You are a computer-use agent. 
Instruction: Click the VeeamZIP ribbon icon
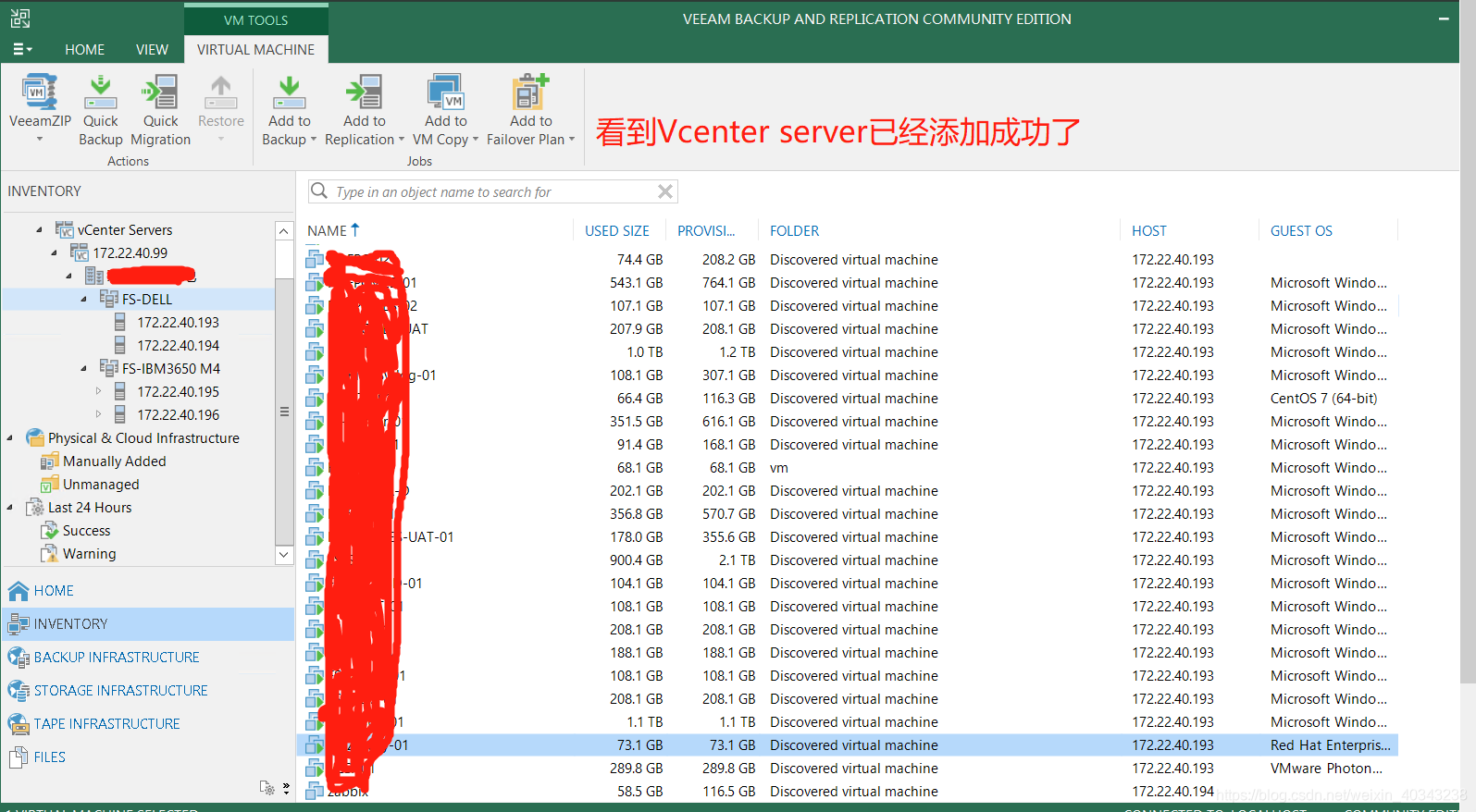[40, 92]
